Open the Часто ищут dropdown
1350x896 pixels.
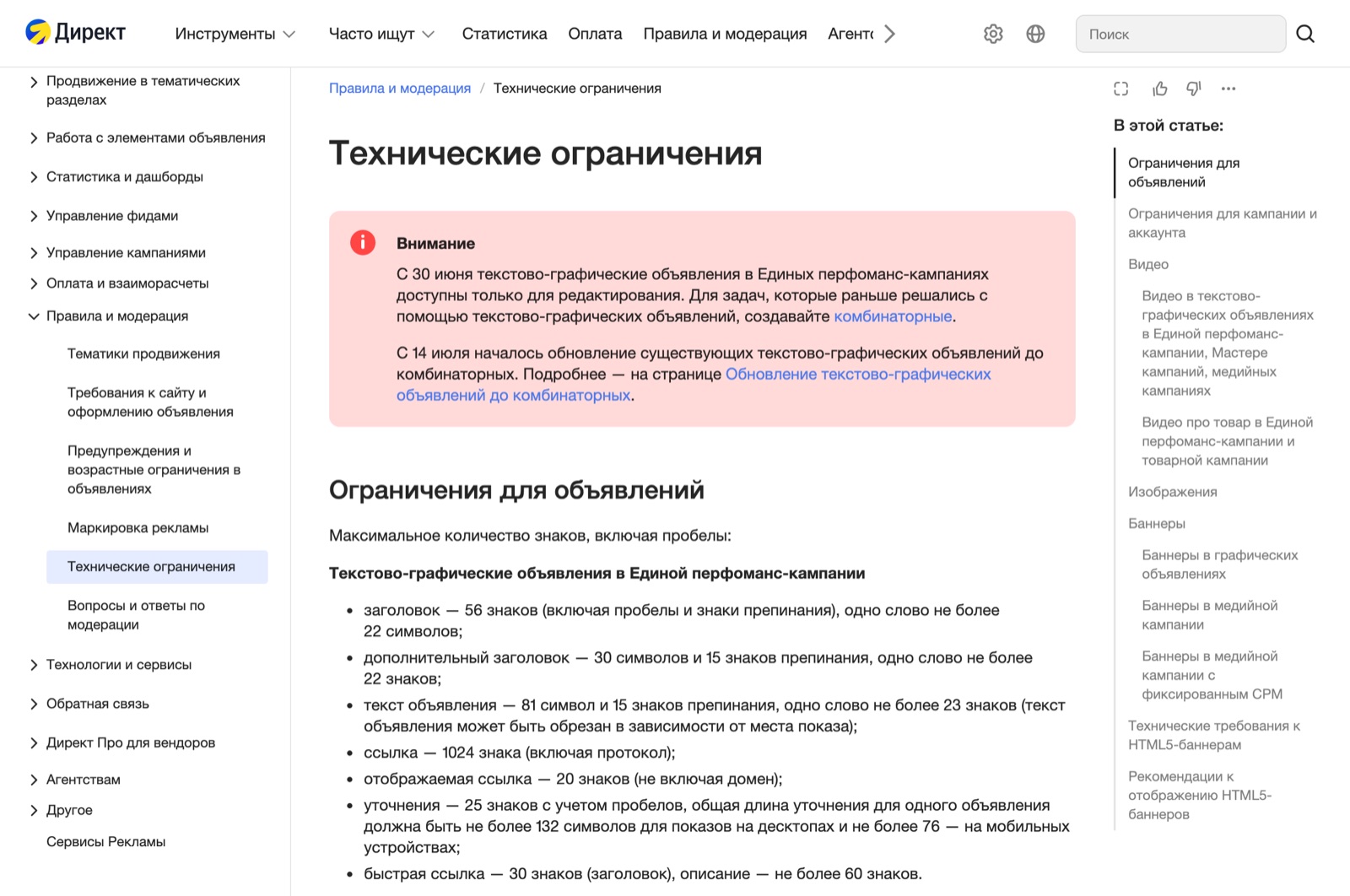point(381,34)
